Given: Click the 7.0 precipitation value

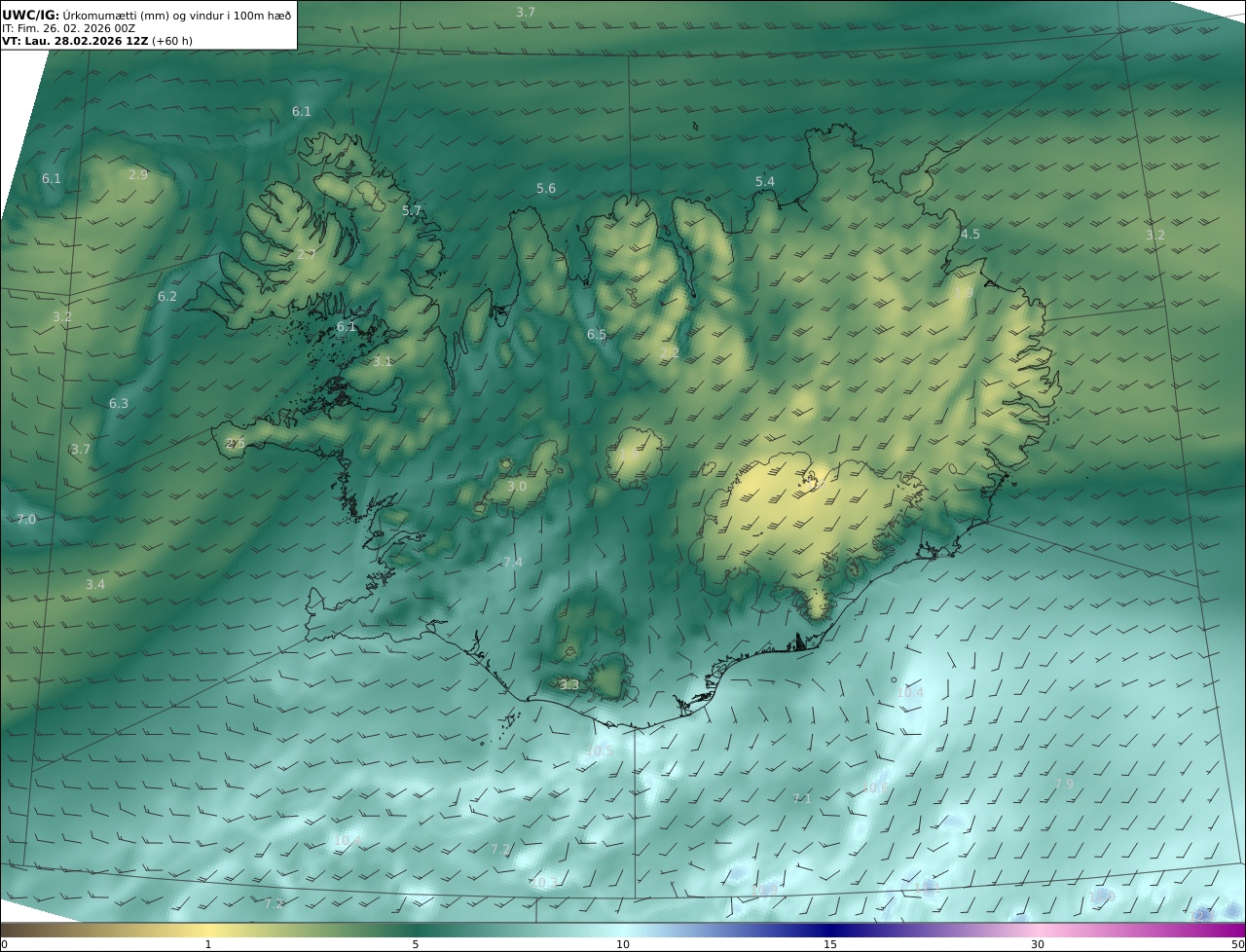Looking at the screenshot, I should tap(26, 520).
